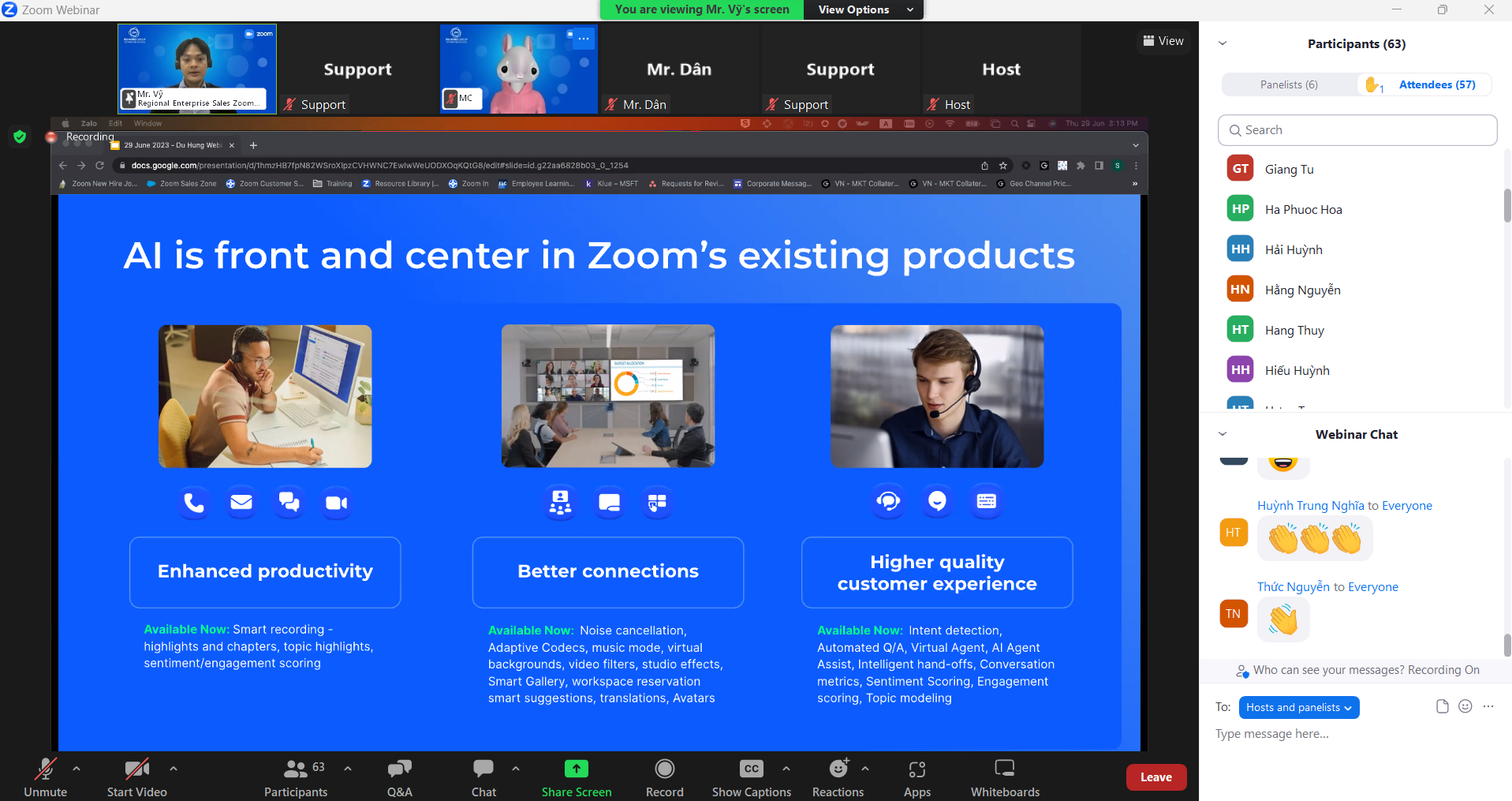This screenshot has height=801, width=1512.
Task: Click the Leave button
Action: tap(1155, 777)
